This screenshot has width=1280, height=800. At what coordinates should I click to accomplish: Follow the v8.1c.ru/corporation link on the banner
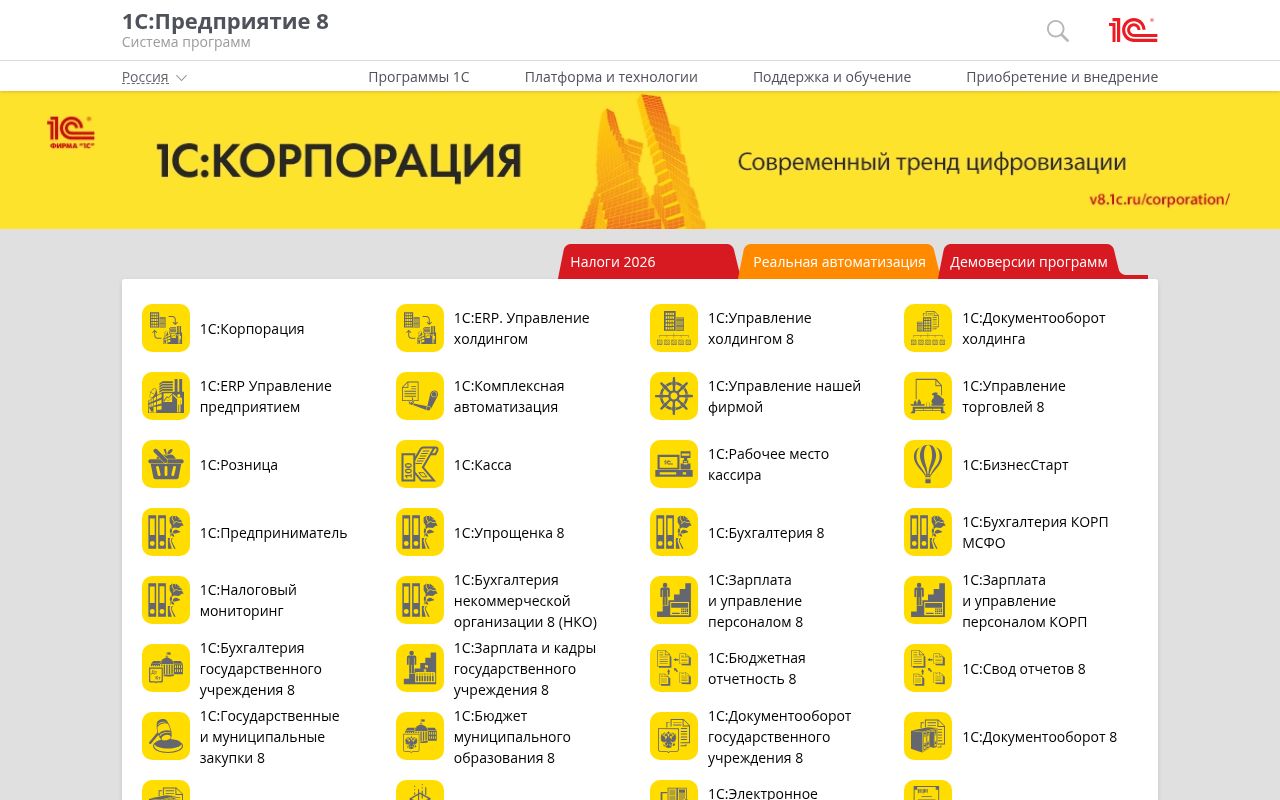[x=1161, y=199]
